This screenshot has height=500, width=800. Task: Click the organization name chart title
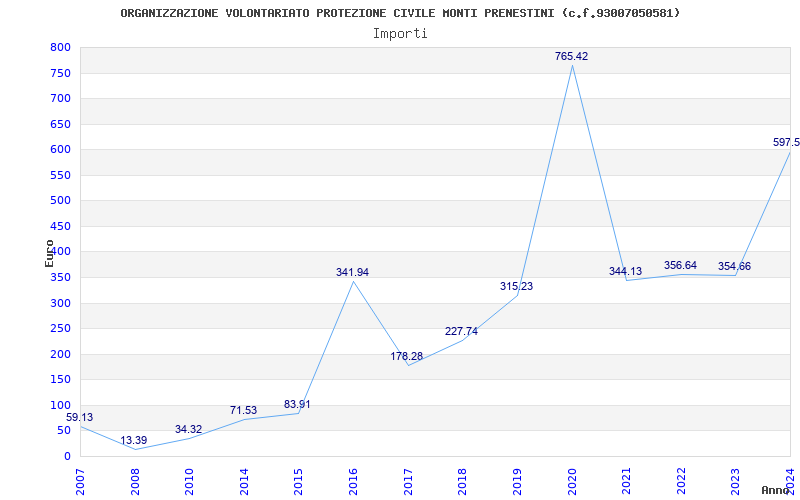pyautogui.click(x=401, y=13)
